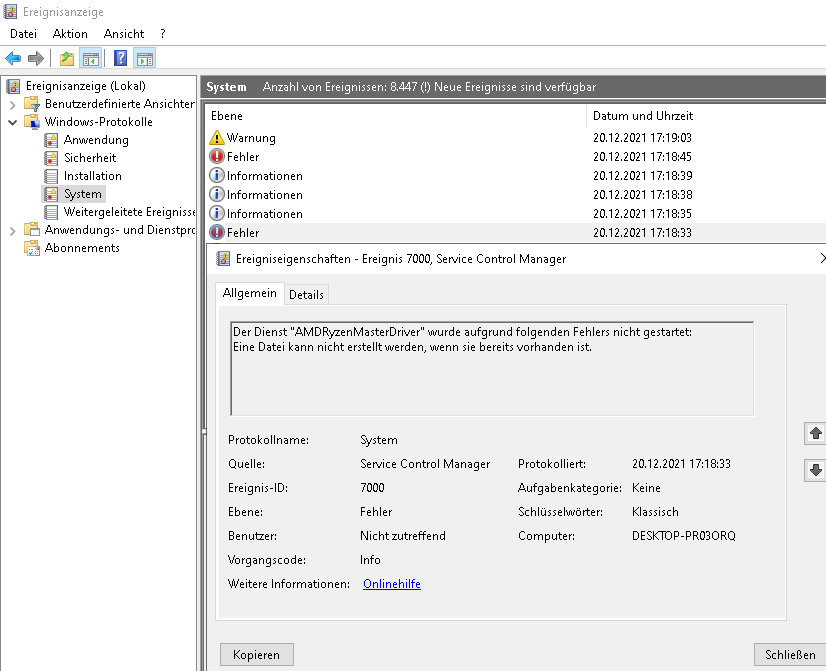This screenshot has width=826, height=671.
Task: Select the Anwendung log in tree
Action: (x=96, y=140)
